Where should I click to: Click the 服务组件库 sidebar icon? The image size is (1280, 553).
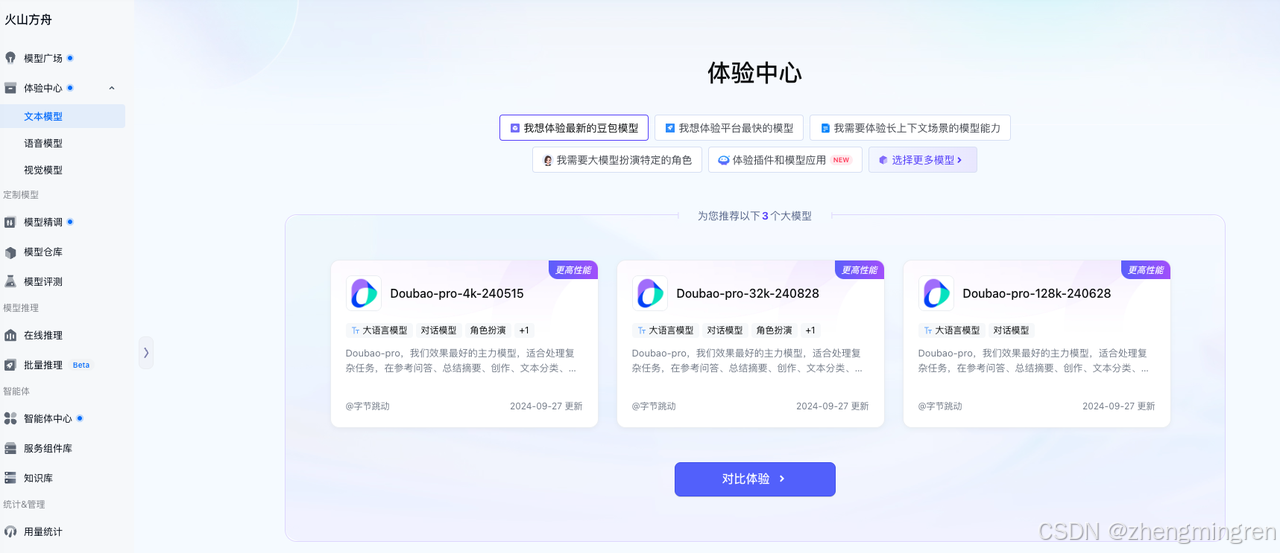[x=10, y=448]
